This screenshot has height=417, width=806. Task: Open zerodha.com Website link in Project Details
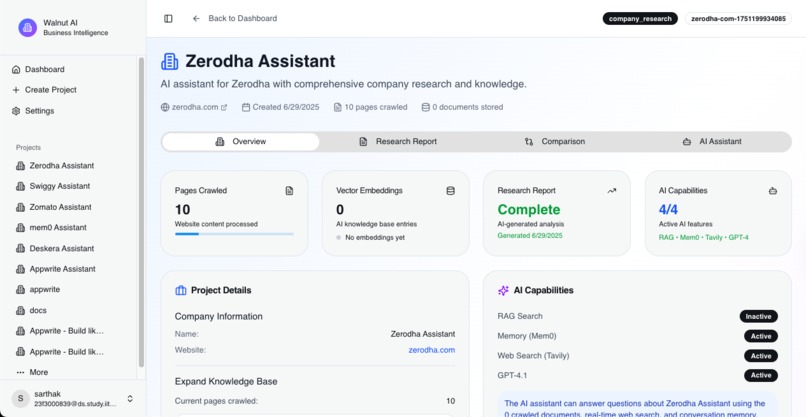click(x=432, y=350)
